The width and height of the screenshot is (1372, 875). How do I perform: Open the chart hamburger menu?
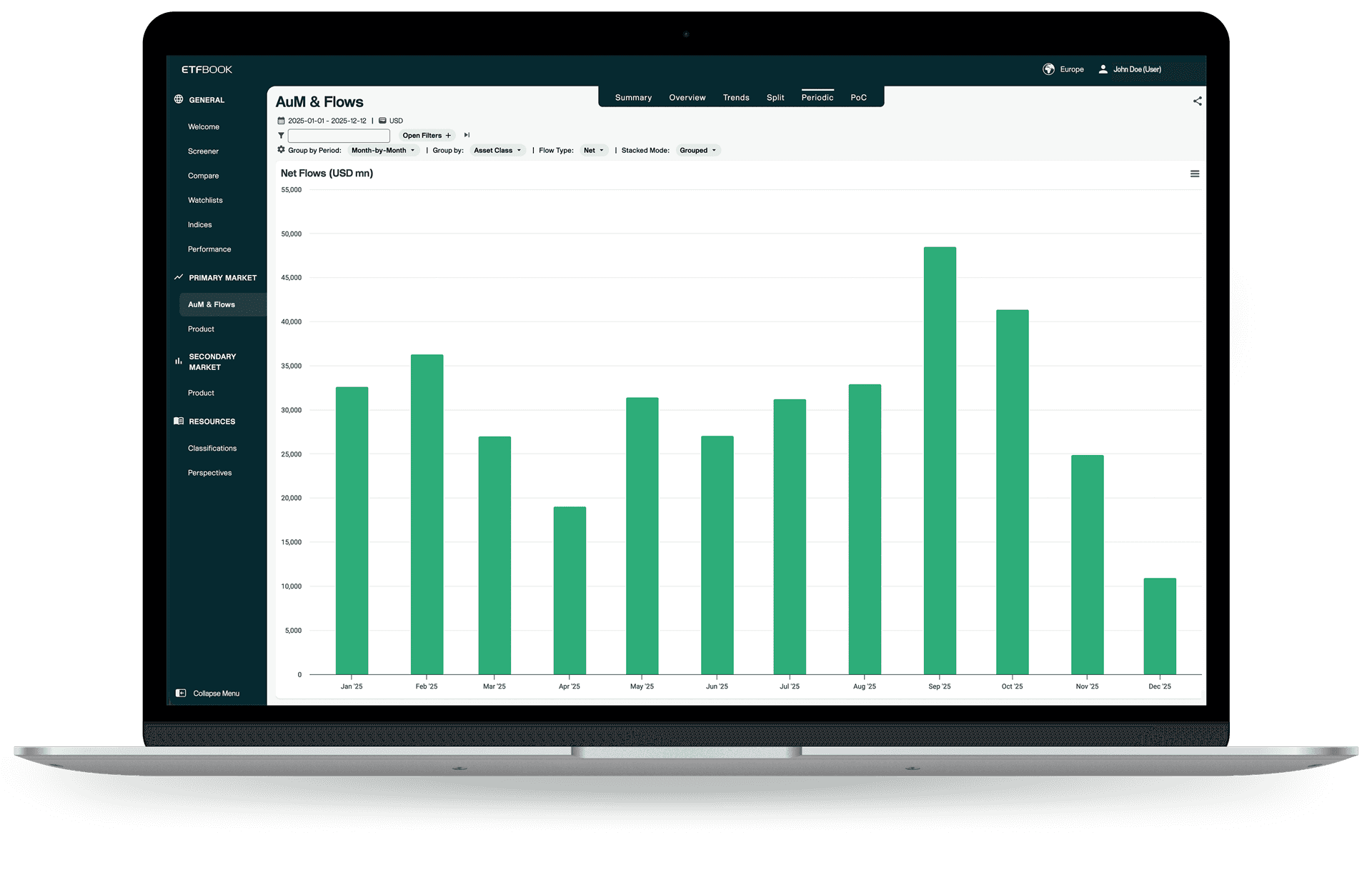(1194, 174)
